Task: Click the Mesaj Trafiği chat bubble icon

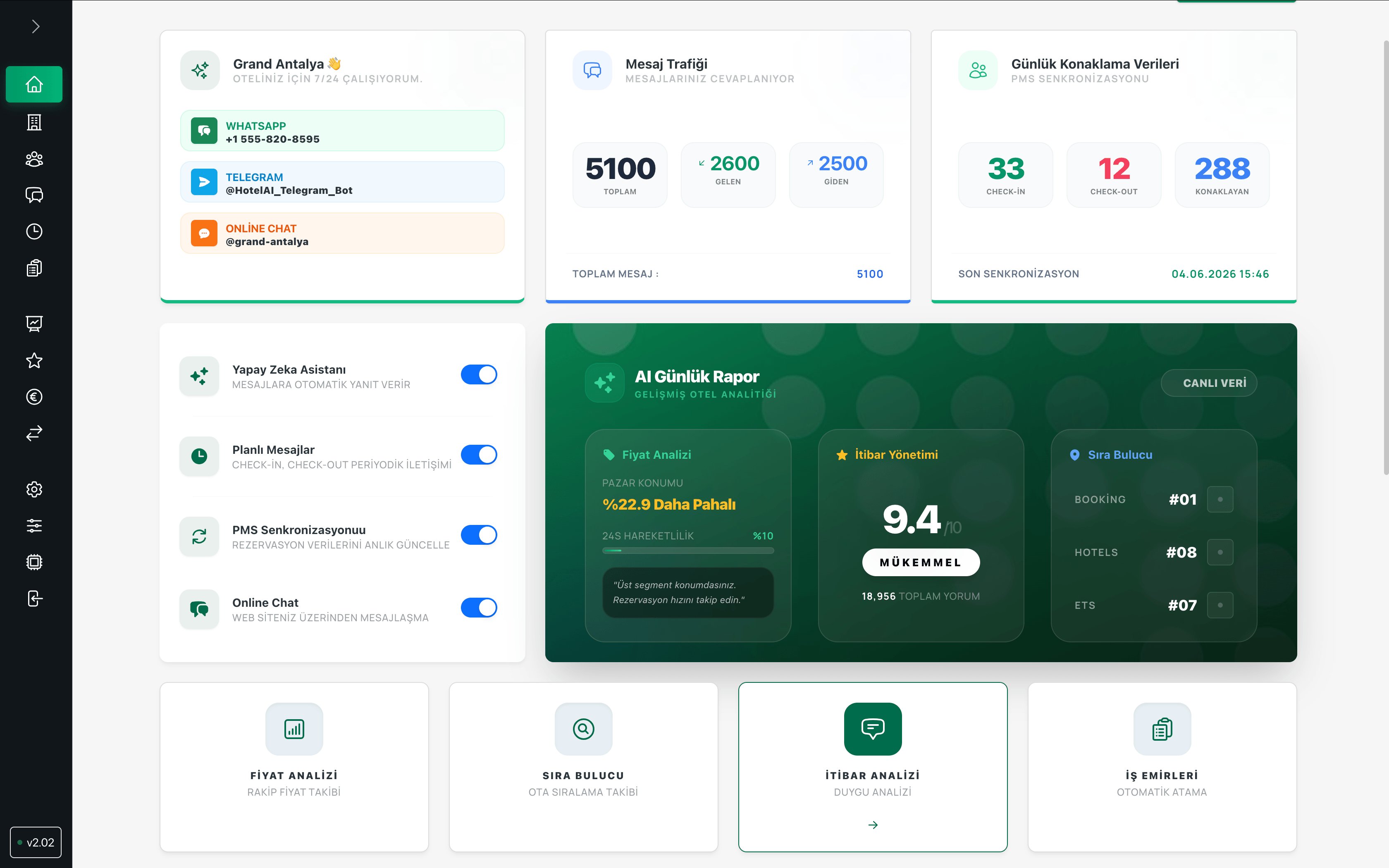Action: point(592,70)
